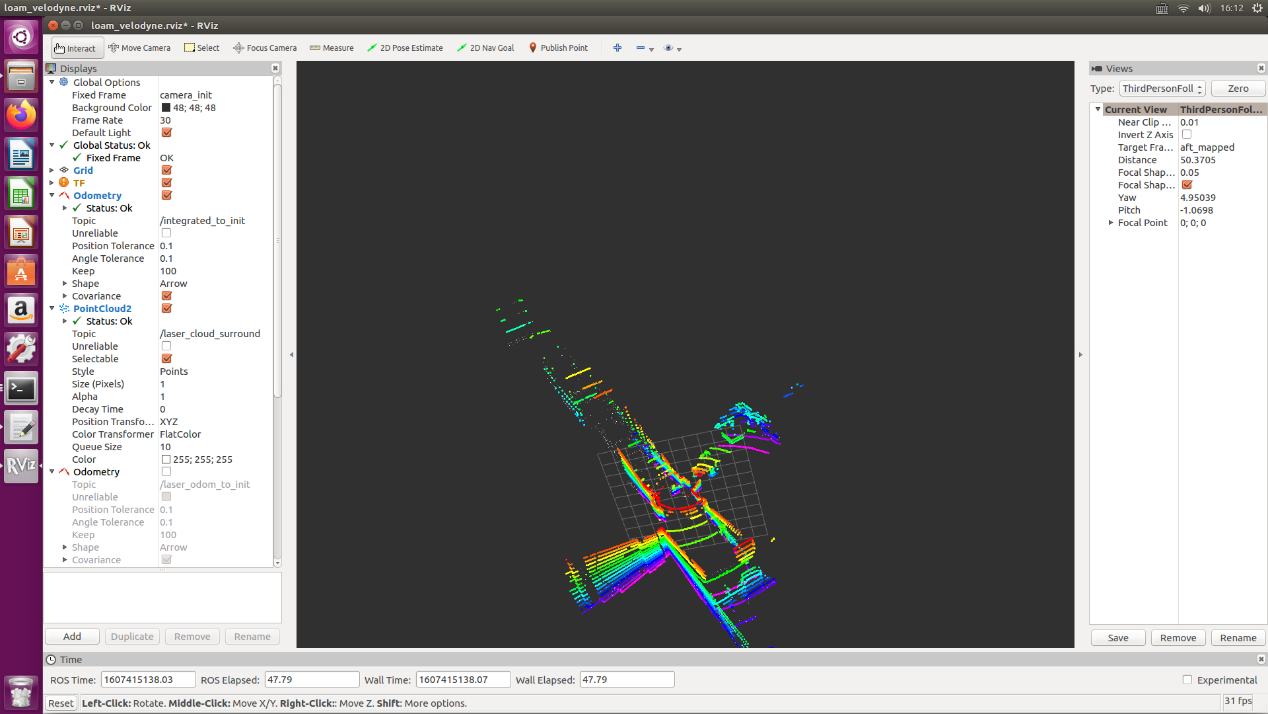Open the Trash in the dock
1268x714 pixels.
21,691
